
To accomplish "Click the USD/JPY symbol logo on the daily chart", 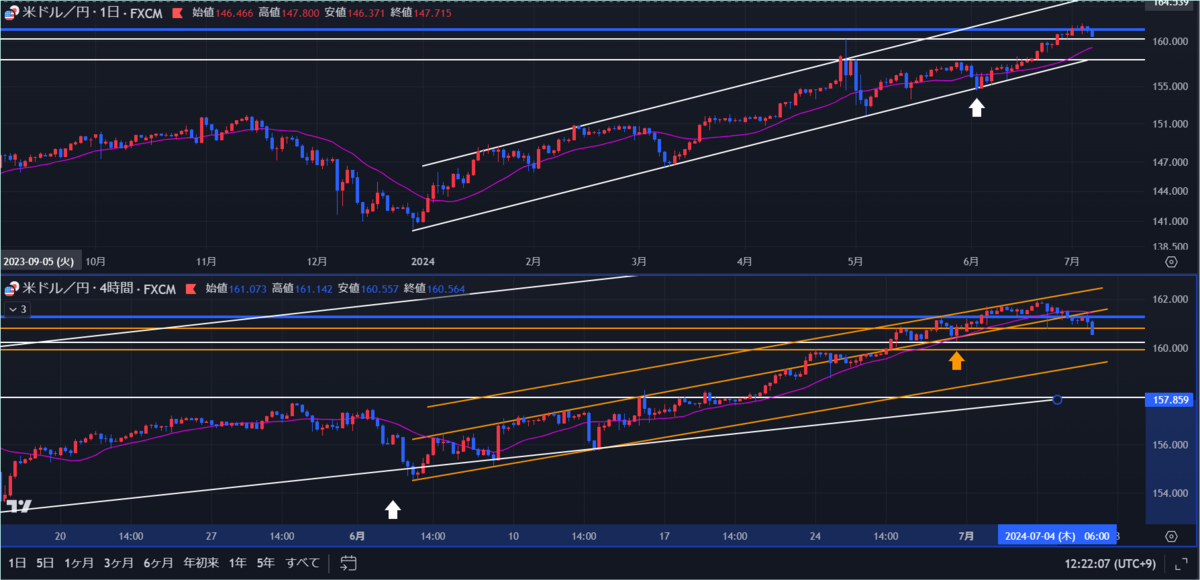I will tap(12, 13).
